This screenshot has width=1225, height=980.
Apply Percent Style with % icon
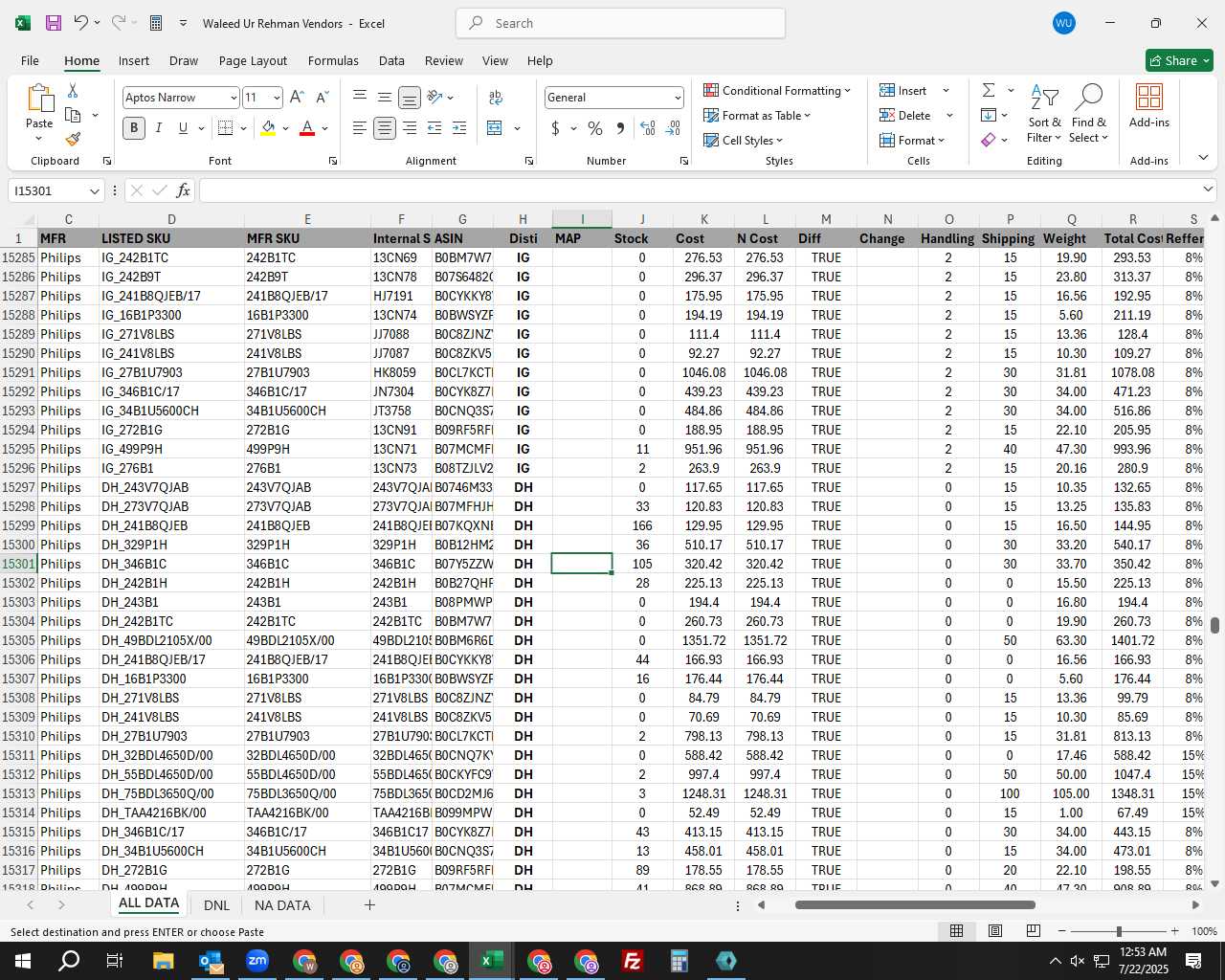(595, 128)
